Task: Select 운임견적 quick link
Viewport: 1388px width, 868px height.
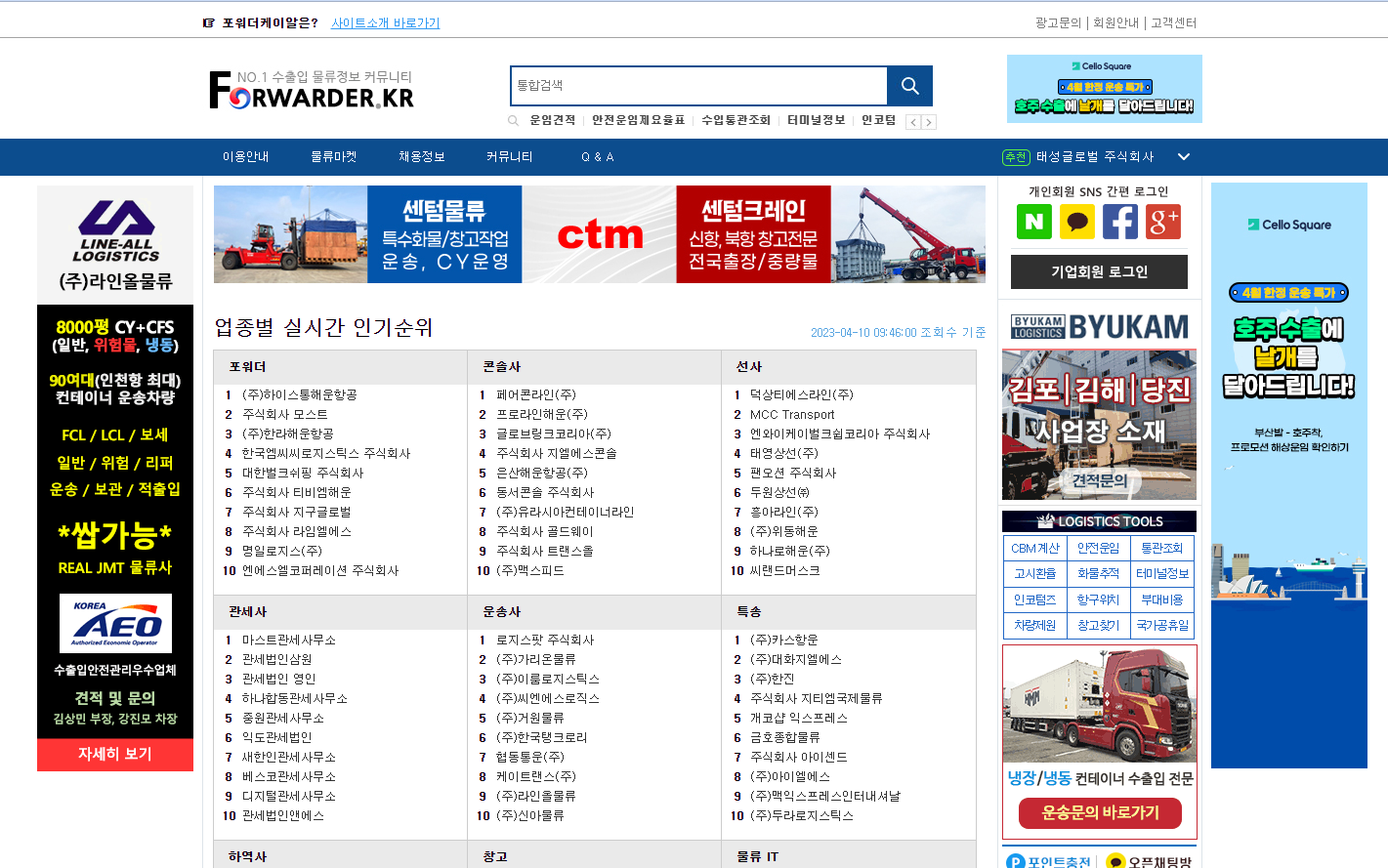Action: coord(553,120)
